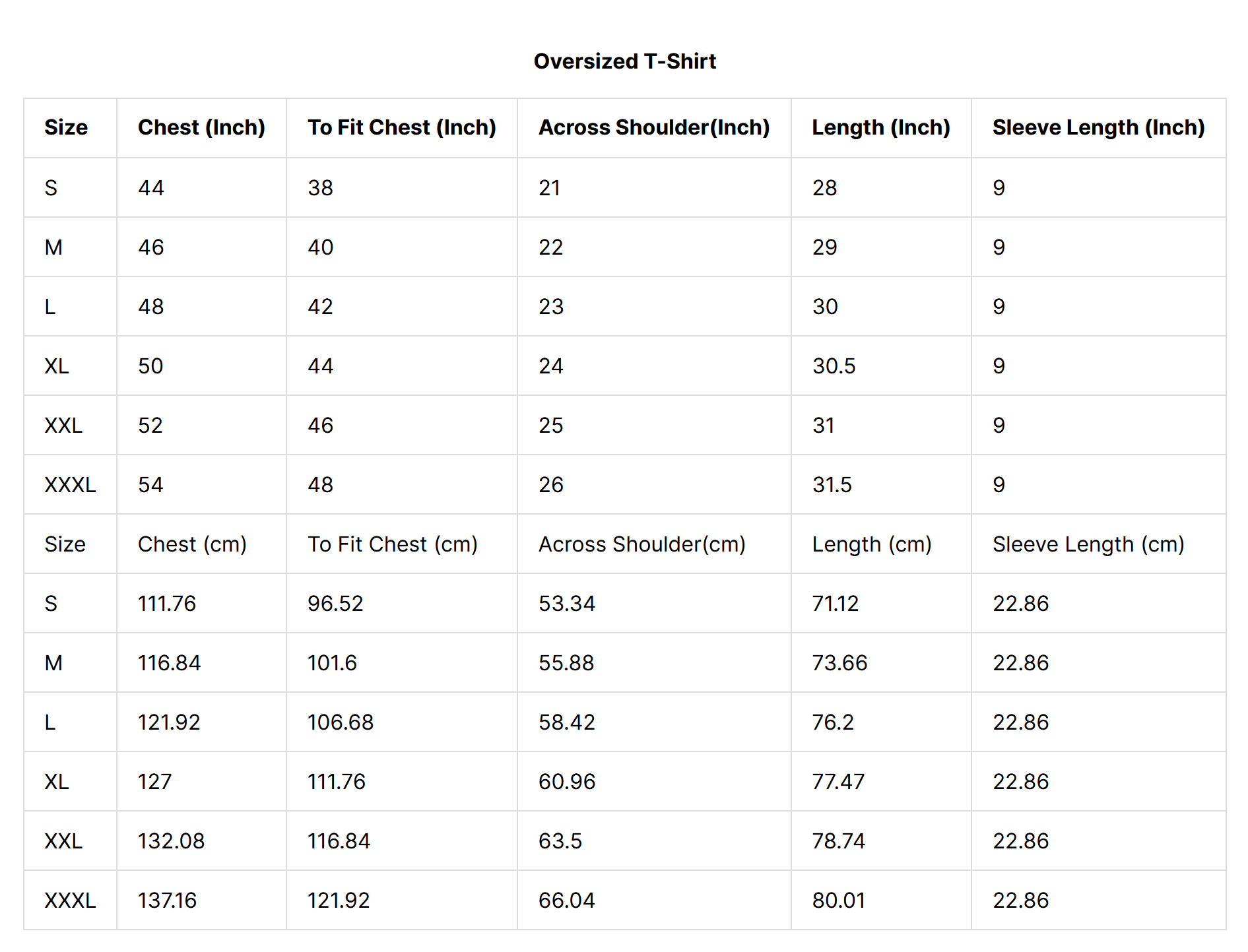Click the length value 77.47
Screen dimensions: 1248x952
click(837, 782)
